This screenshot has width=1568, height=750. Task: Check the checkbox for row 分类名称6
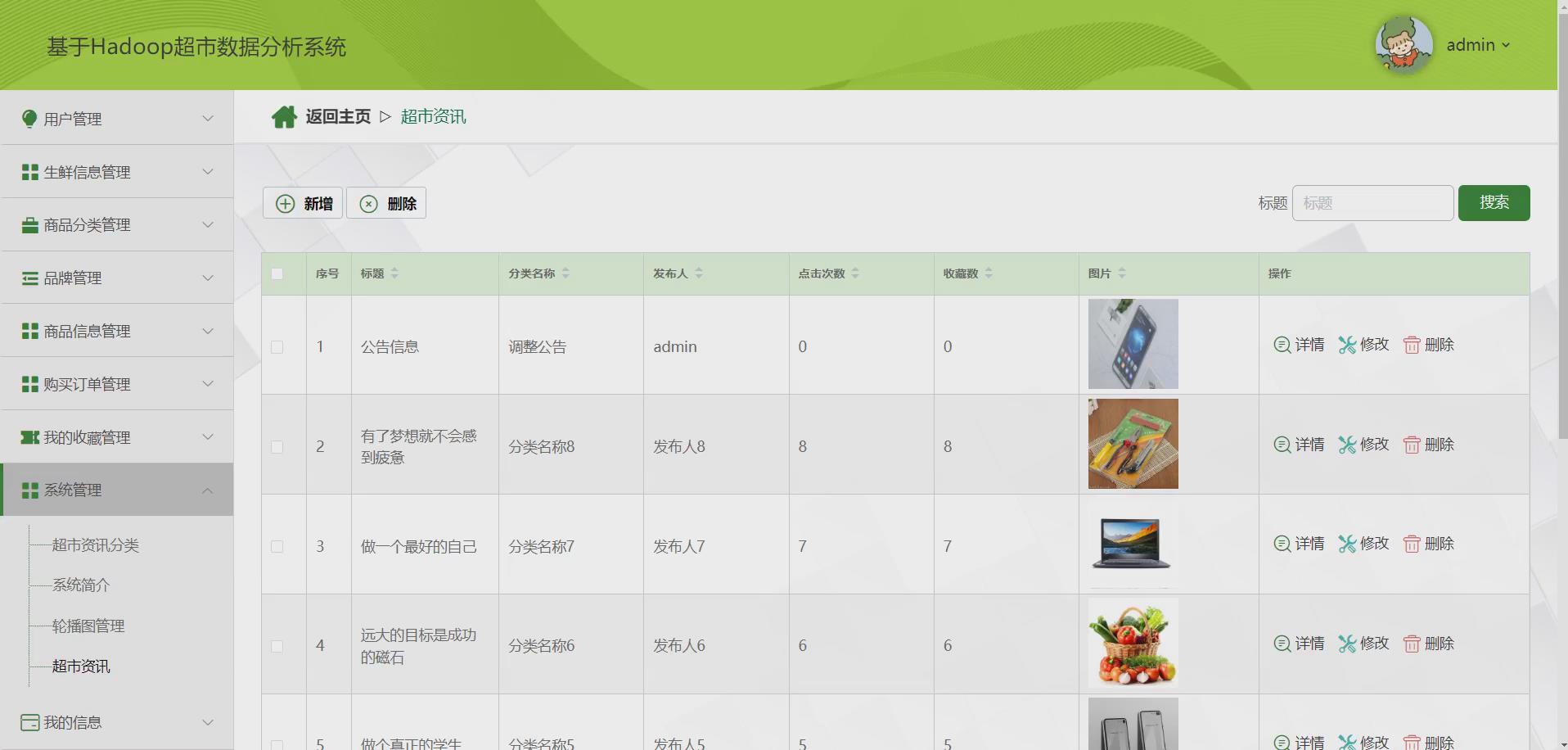[277, 646]
